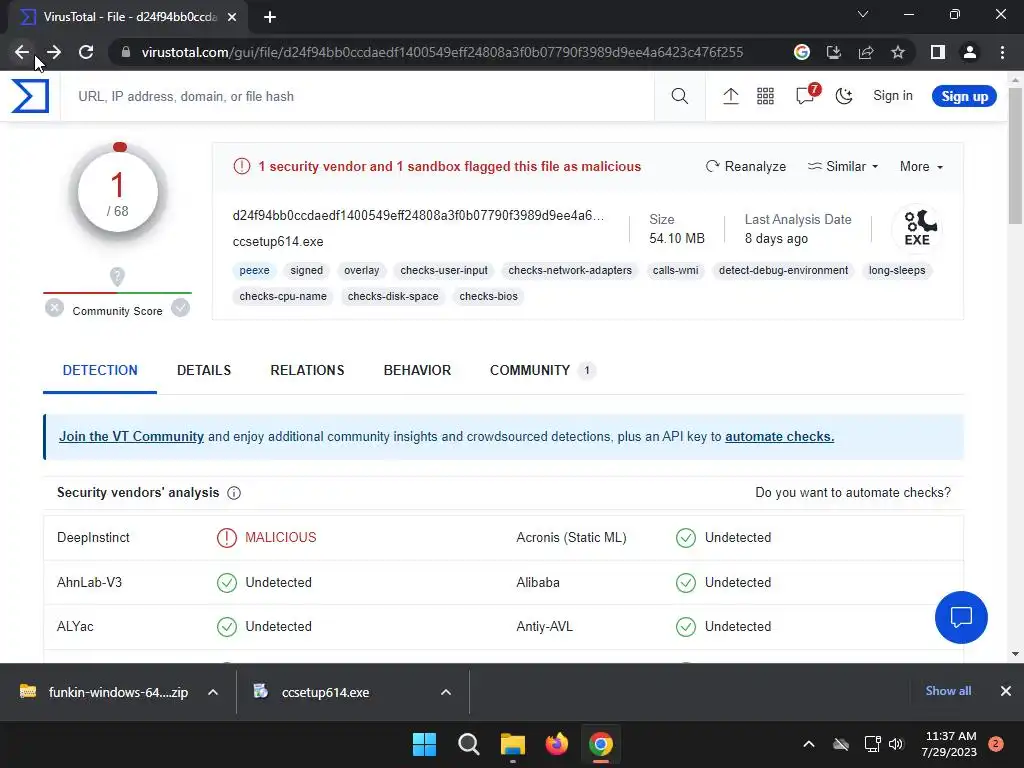Click the search magnifier icon in VirusTotal header
The height and width of the screenshot is (768, 1024).
[x=679, y=96]
